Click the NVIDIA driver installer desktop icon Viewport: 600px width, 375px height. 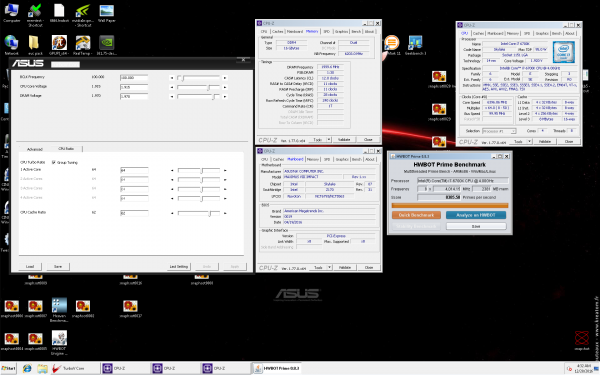tap(106, 45)
